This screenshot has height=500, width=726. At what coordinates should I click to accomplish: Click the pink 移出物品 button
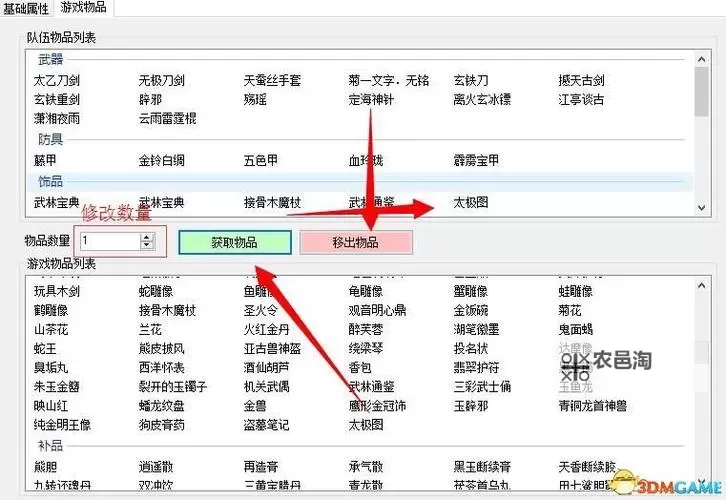[x=356, y=242]
